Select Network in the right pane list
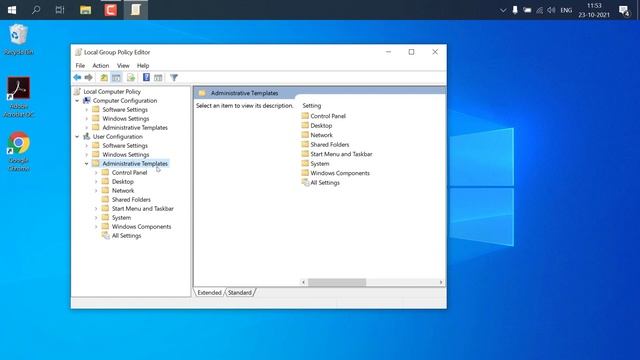Image resolution: width=640 pixels, height=360 pixels. [321, 135]
